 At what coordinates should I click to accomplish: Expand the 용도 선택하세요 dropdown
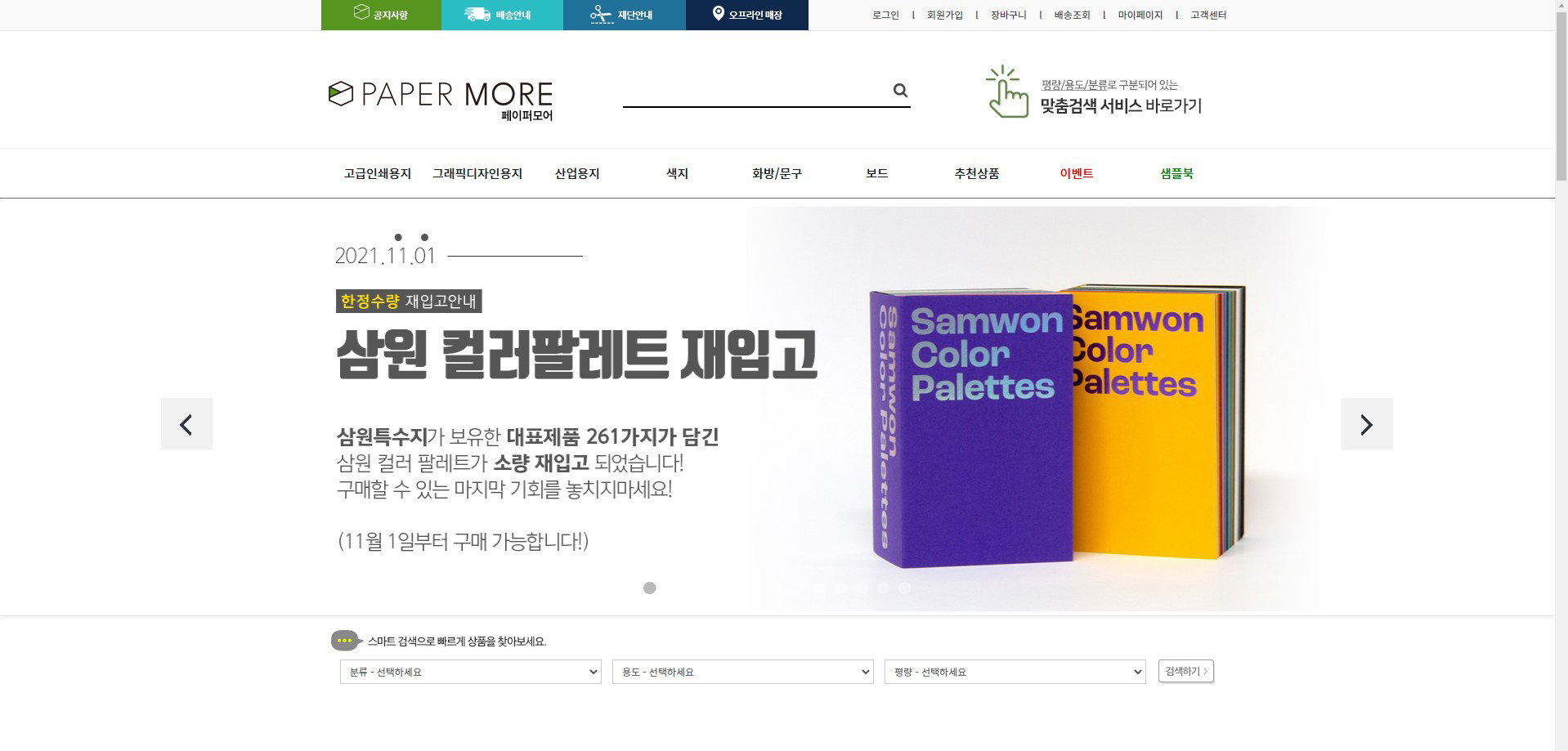pyautogui.click(x=742, y=672)
